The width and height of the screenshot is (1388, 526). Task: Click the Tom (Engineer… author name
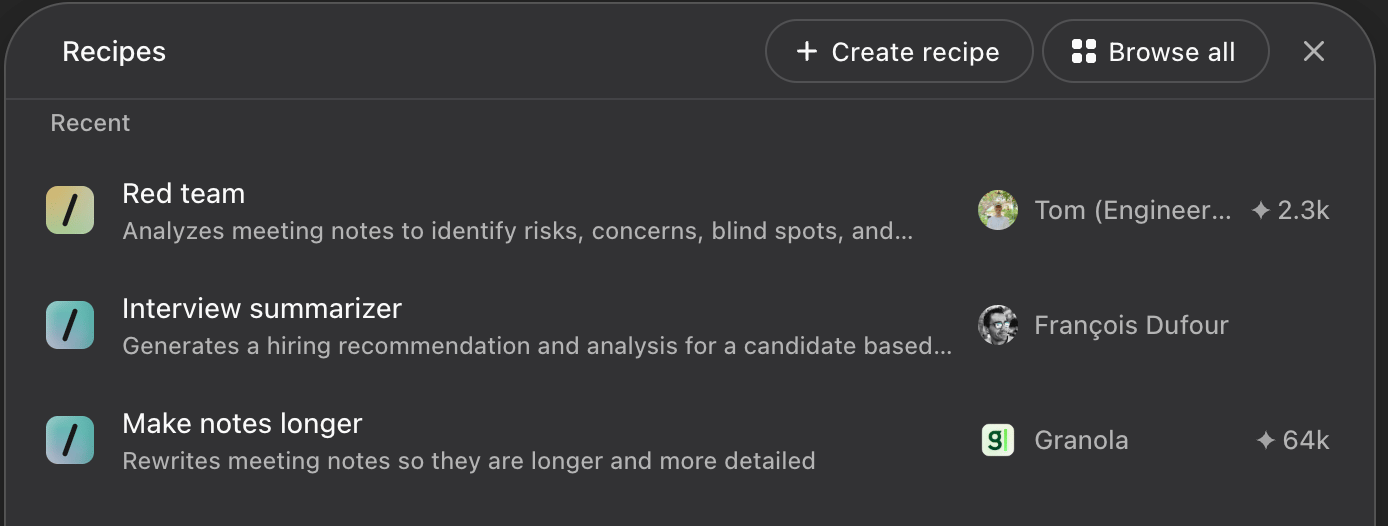pyautogui.click(x=1132, y=210)
